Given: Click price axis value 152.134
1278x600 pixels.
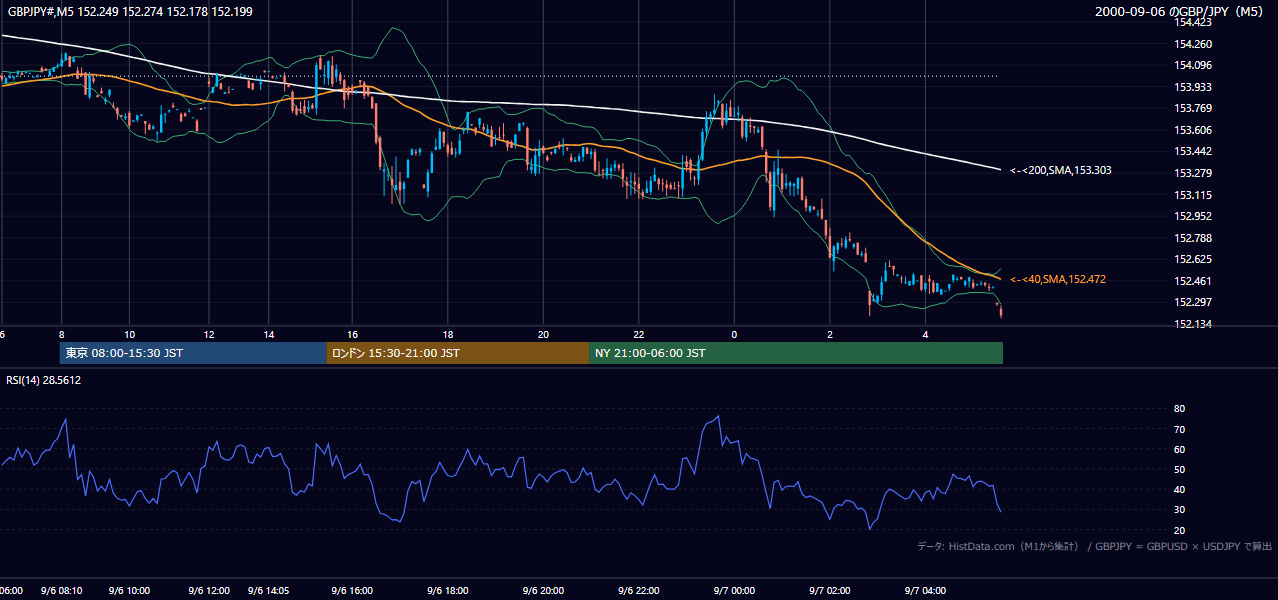Looking at the screenshot, I should (x=1193, y=324).
